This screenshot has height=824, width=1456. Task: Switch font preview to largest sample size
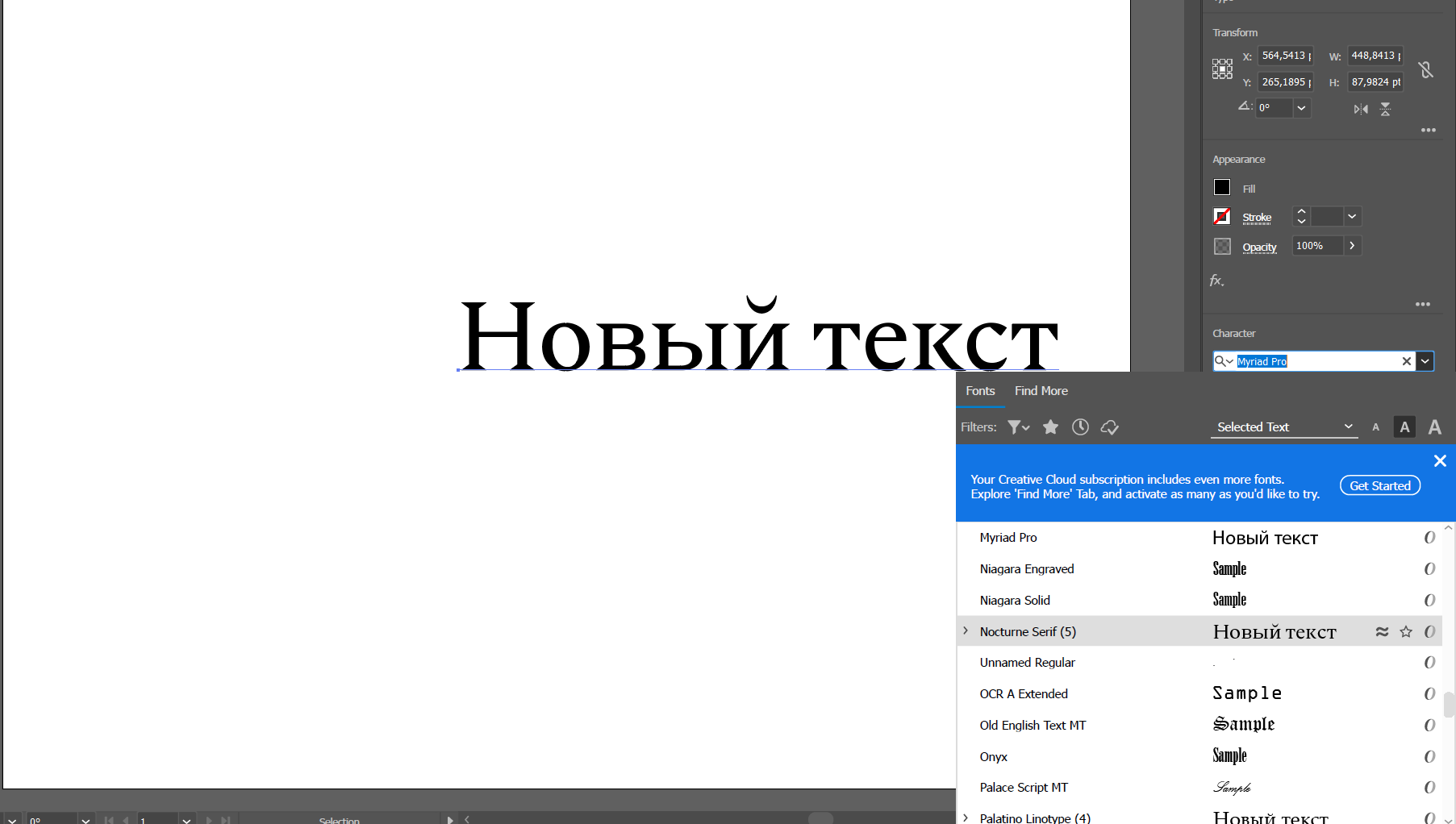click(1435, 427)
